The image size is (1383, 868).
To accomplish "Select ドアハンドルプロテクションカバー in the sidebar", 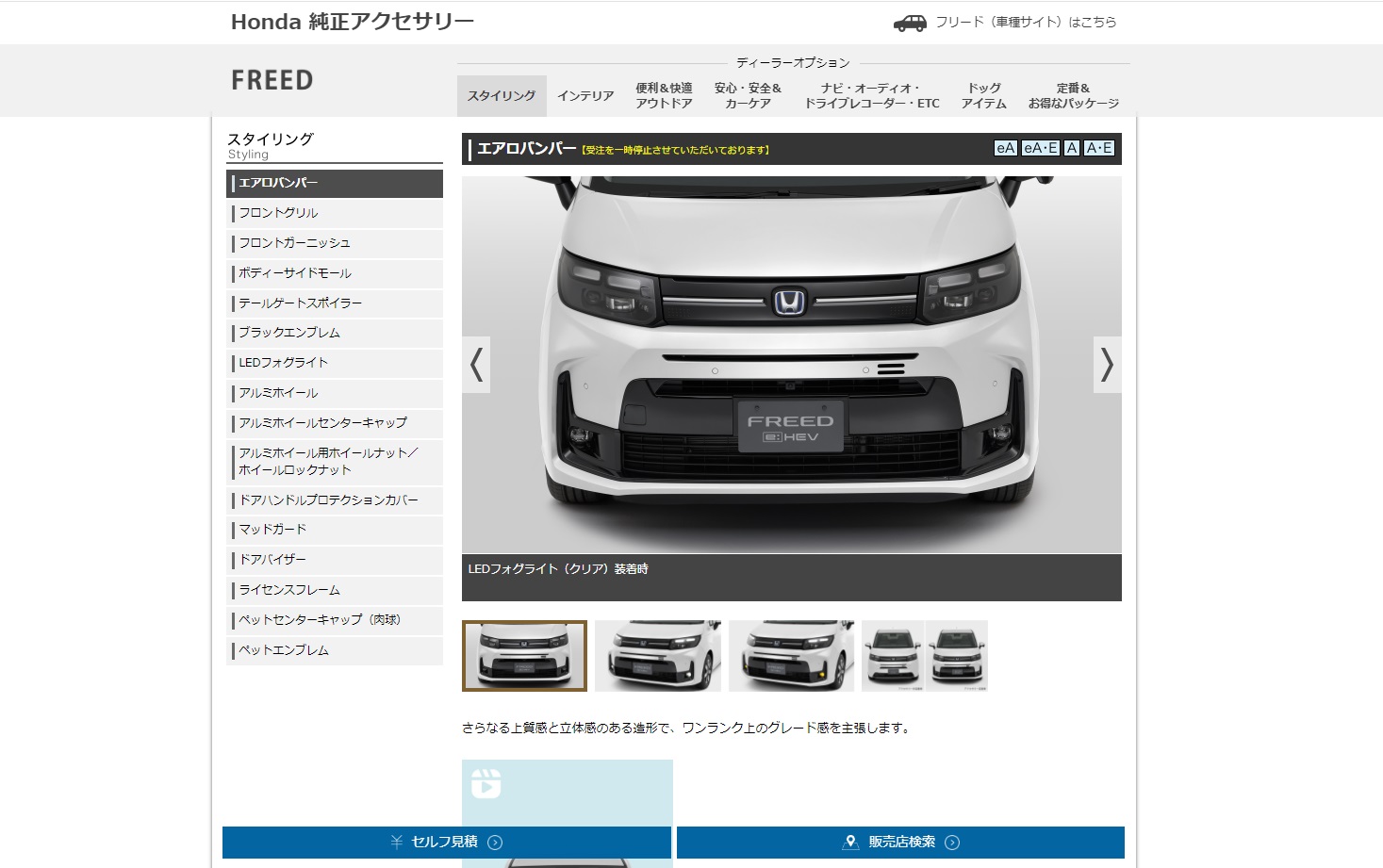I will (x=335, y=500).
